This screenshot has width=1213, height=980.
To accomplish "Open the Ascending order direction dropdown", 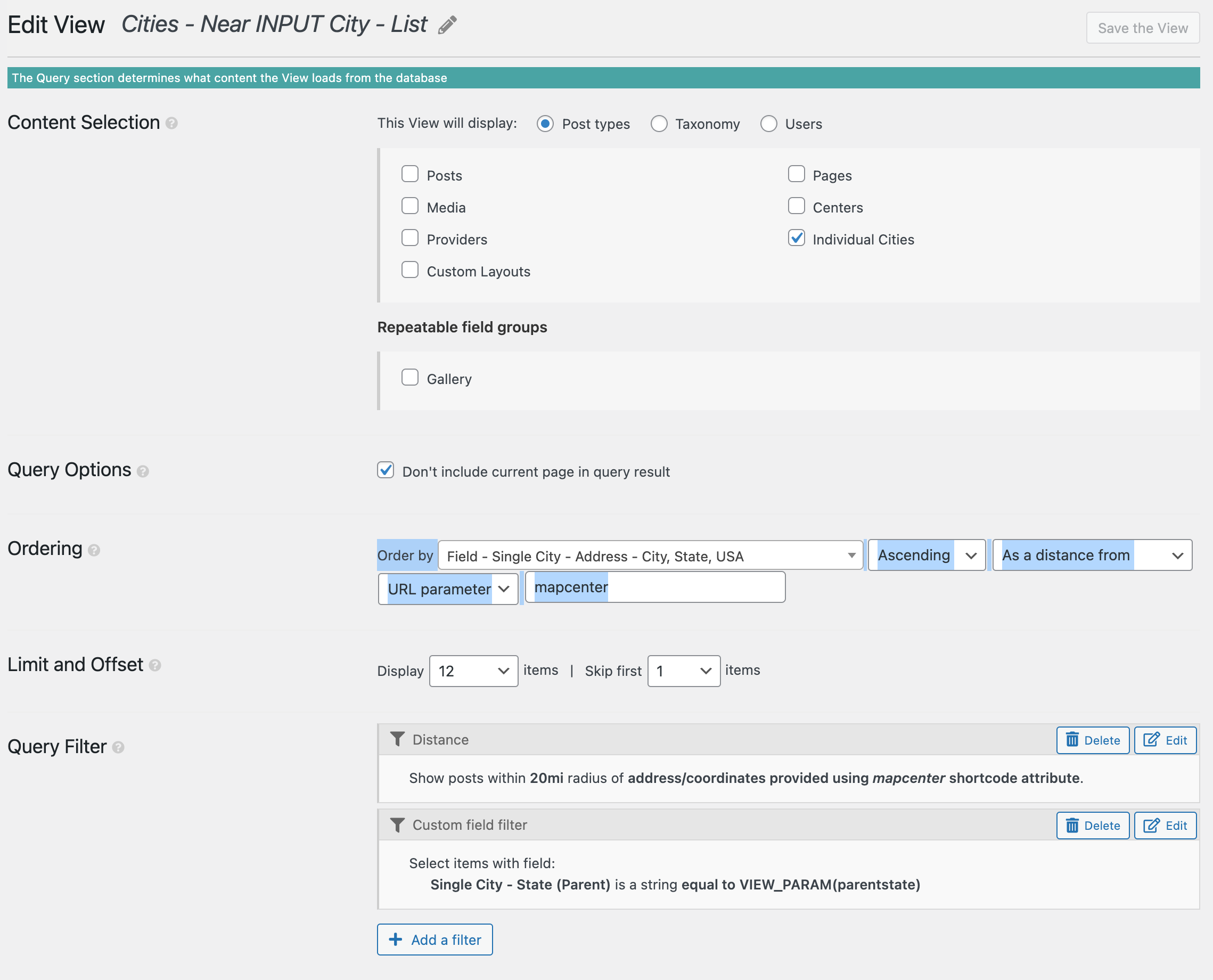I will click(927, 556).
